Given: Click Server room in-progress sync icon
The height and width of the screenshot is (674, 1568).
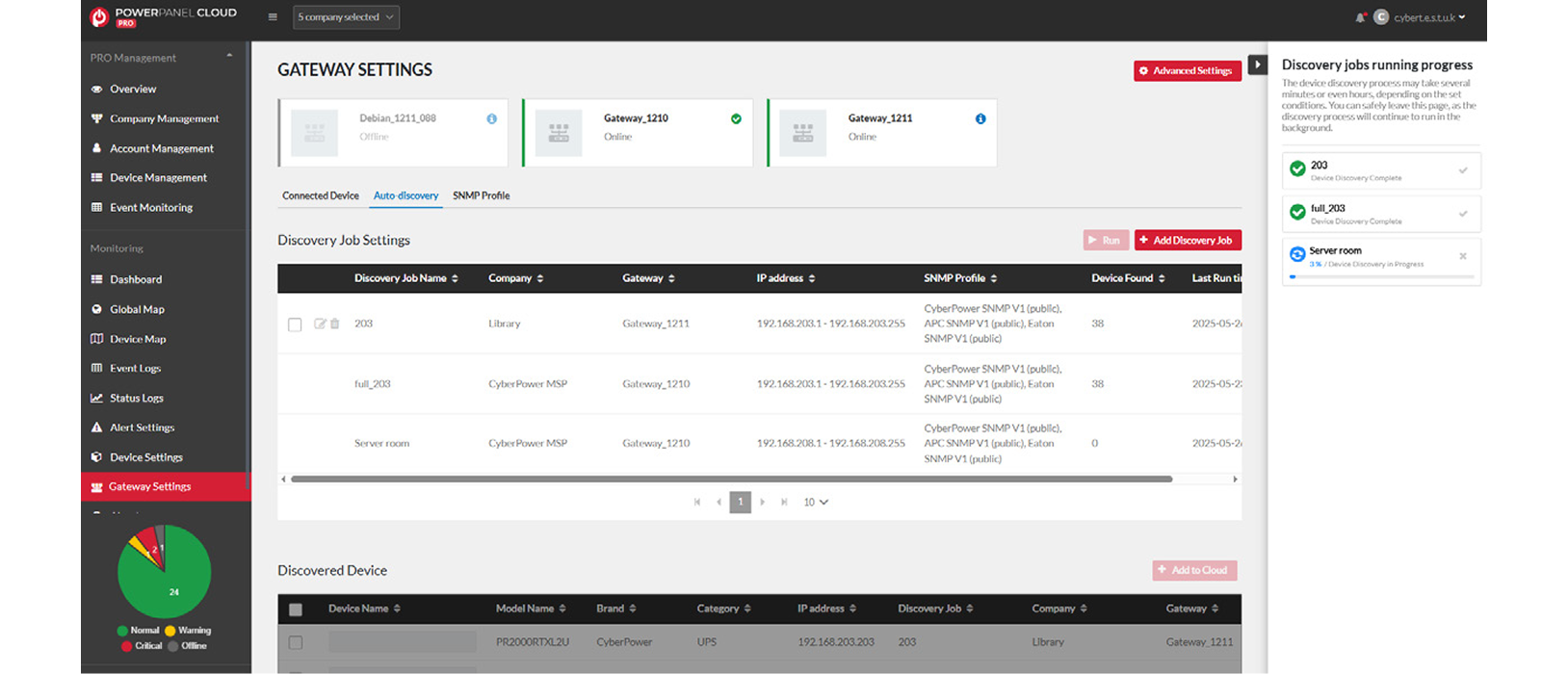Looking at the screenshot, I should point(1297,254).
